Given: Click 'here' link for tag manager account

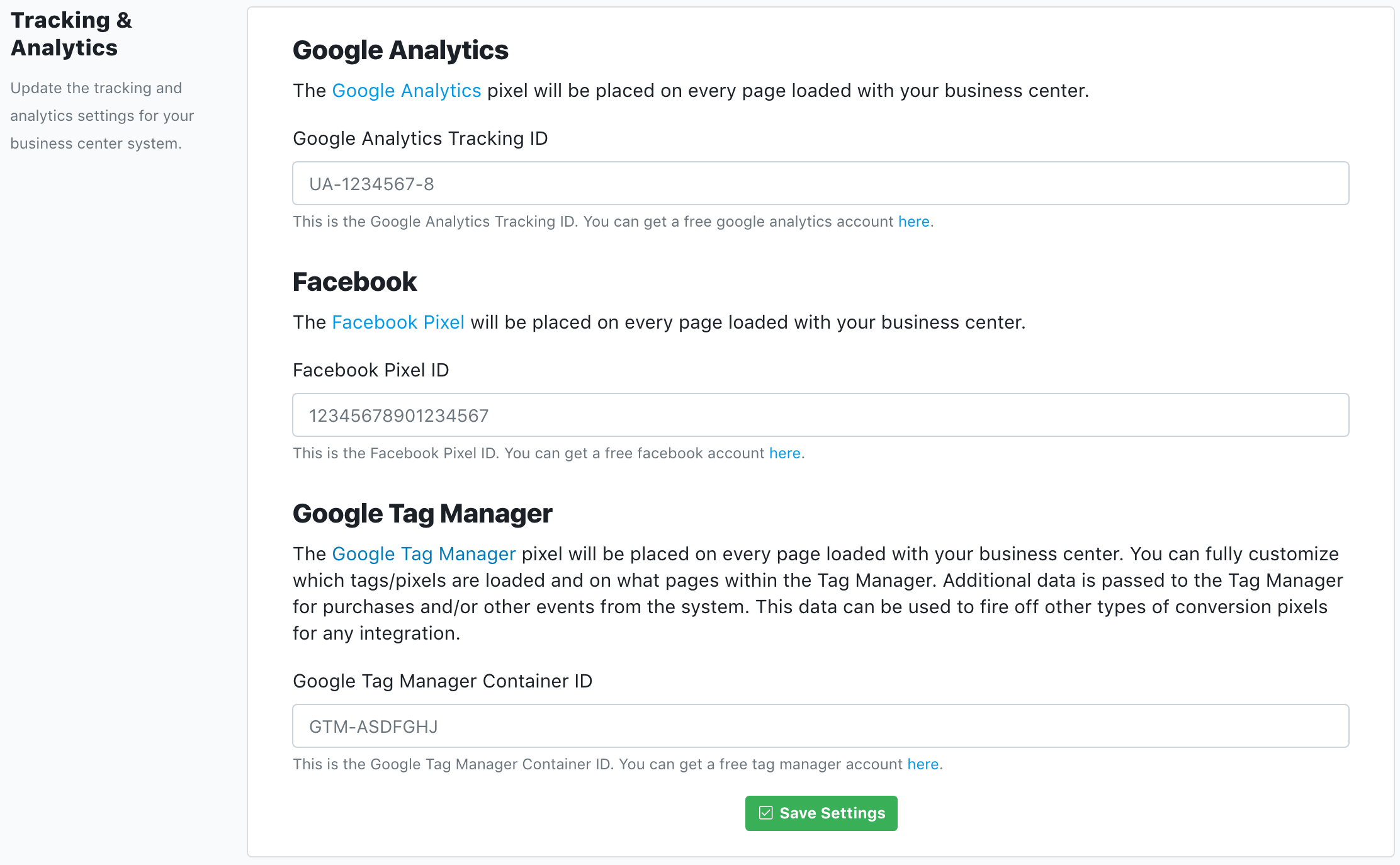Looking at the screenshot, I should click(923, 764).
